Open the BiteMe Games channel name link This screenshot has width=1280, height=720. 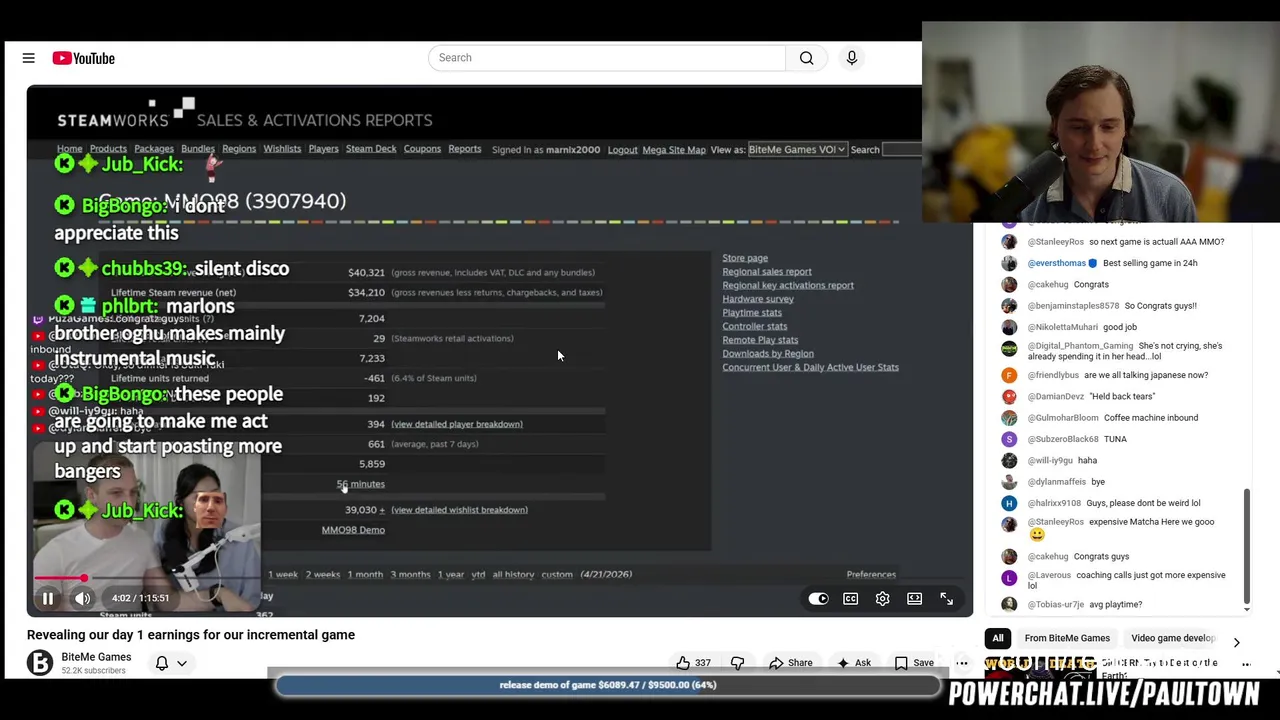coord(96,657)
